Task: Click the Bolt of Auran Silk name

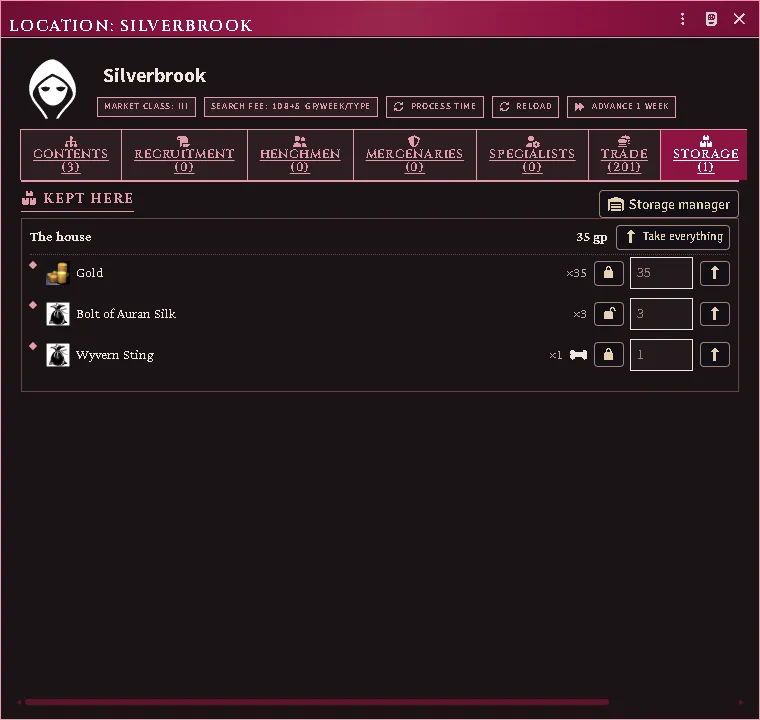Action: [x=126, y=314]
